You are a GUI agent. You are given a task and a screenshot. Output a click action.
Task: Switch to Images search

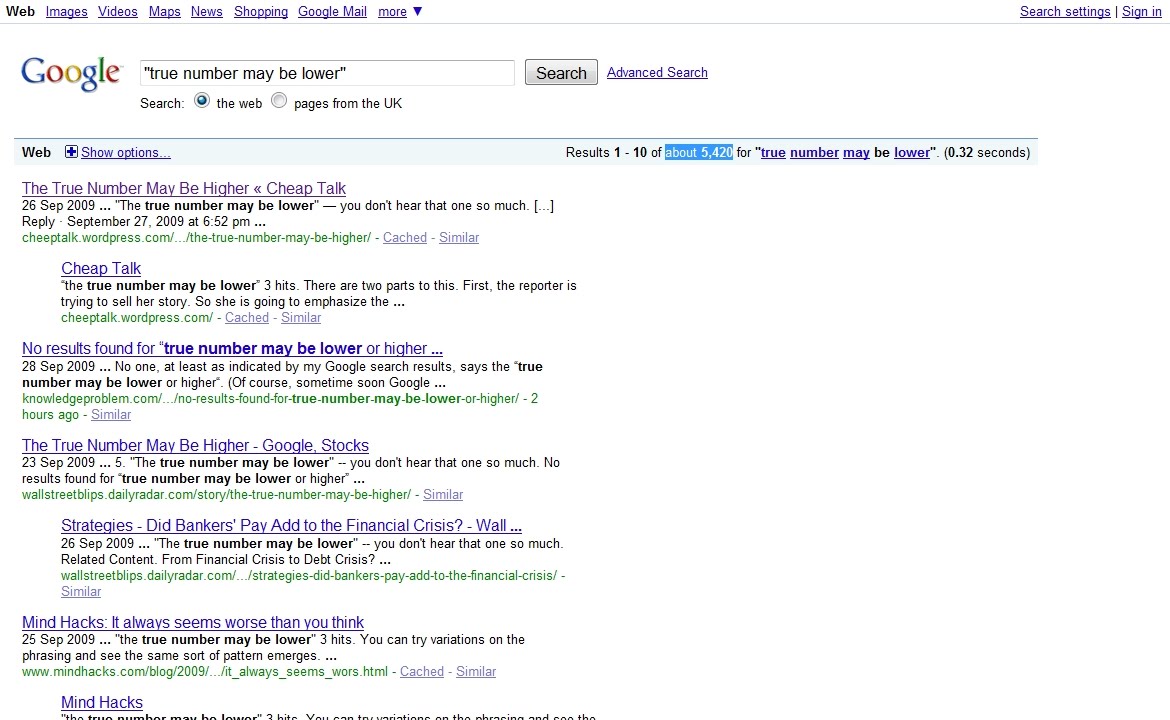tap(66, 11)
